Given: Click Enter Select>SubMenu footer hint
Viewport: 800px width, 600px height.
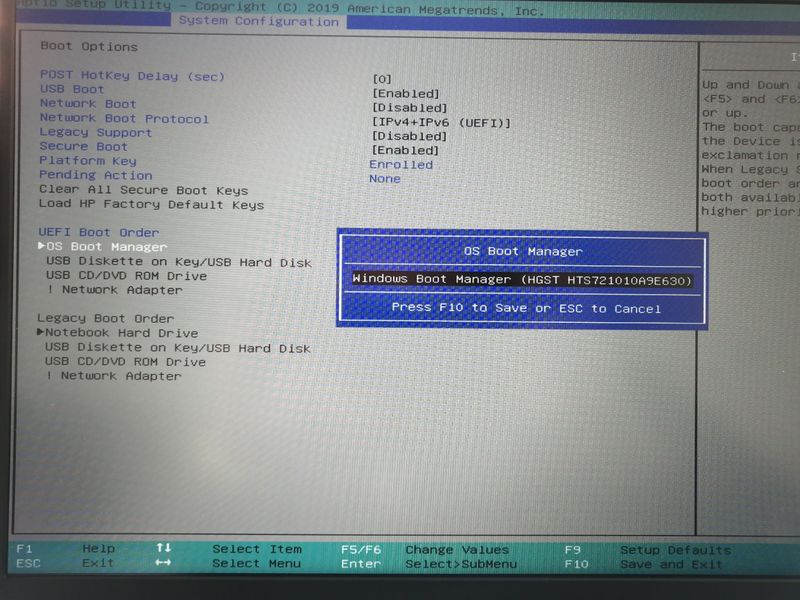Looking at the screenshot, I should [x=429, y=564].
